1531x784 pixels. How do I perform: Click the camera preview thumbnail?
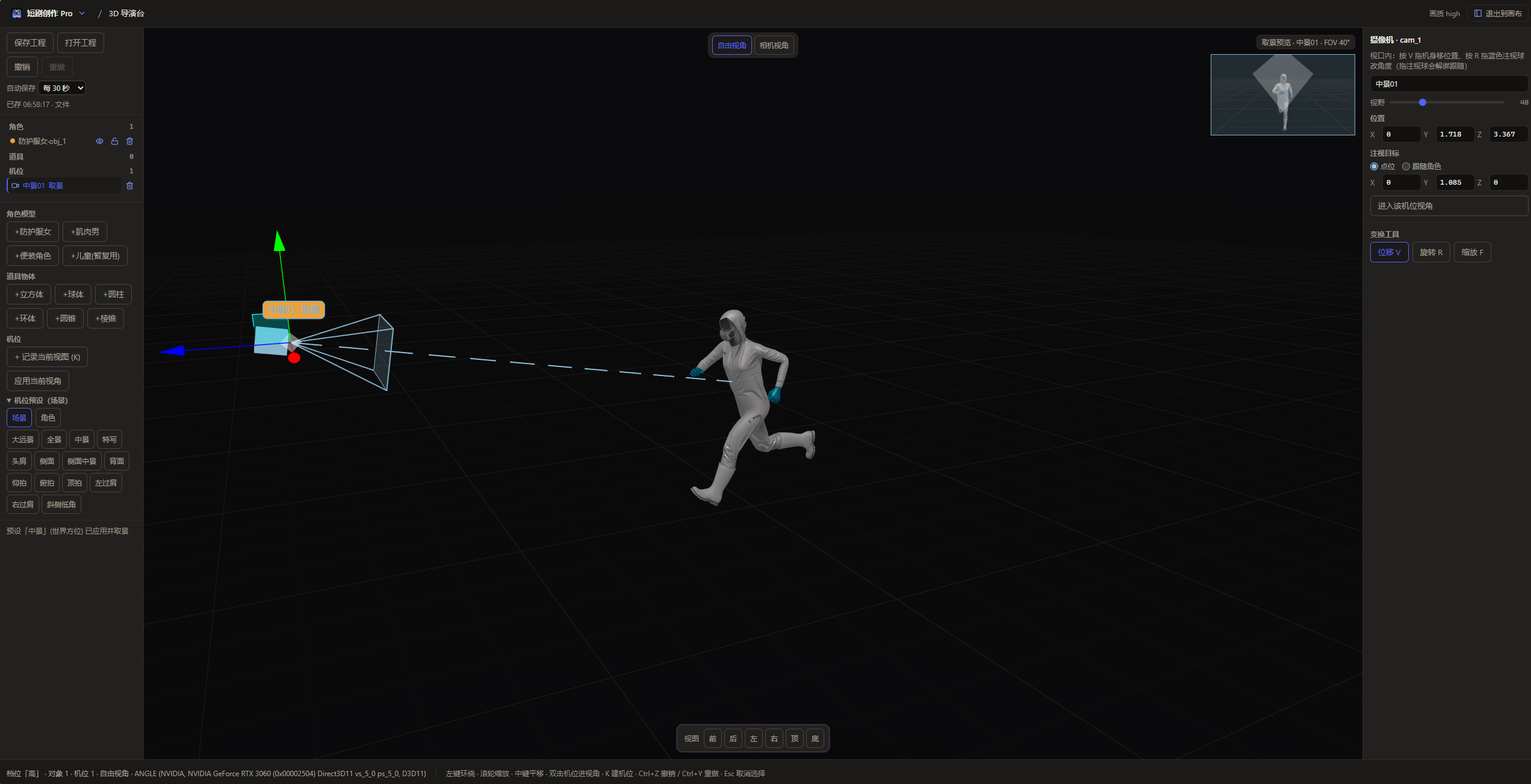[1282, 94]
